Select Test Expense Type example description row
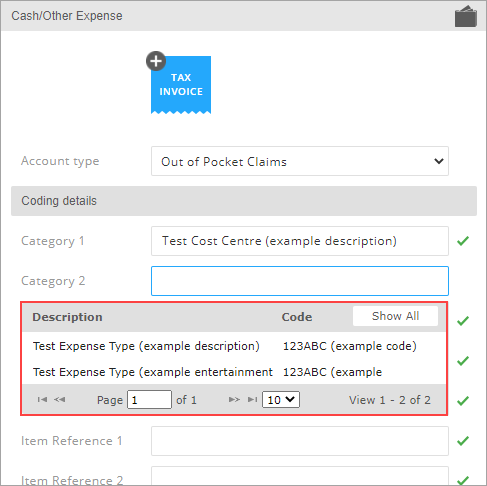Viewport: 487px width, 486px height. tap(234, 346)
